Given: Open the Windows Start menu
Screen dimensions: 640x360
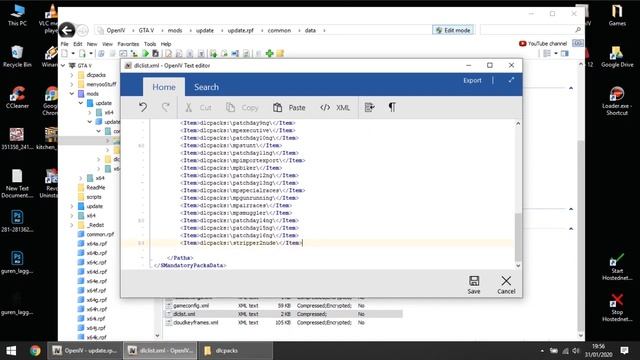Looking at the screenshot, I should pyautogui.click(x=11, y=351).
